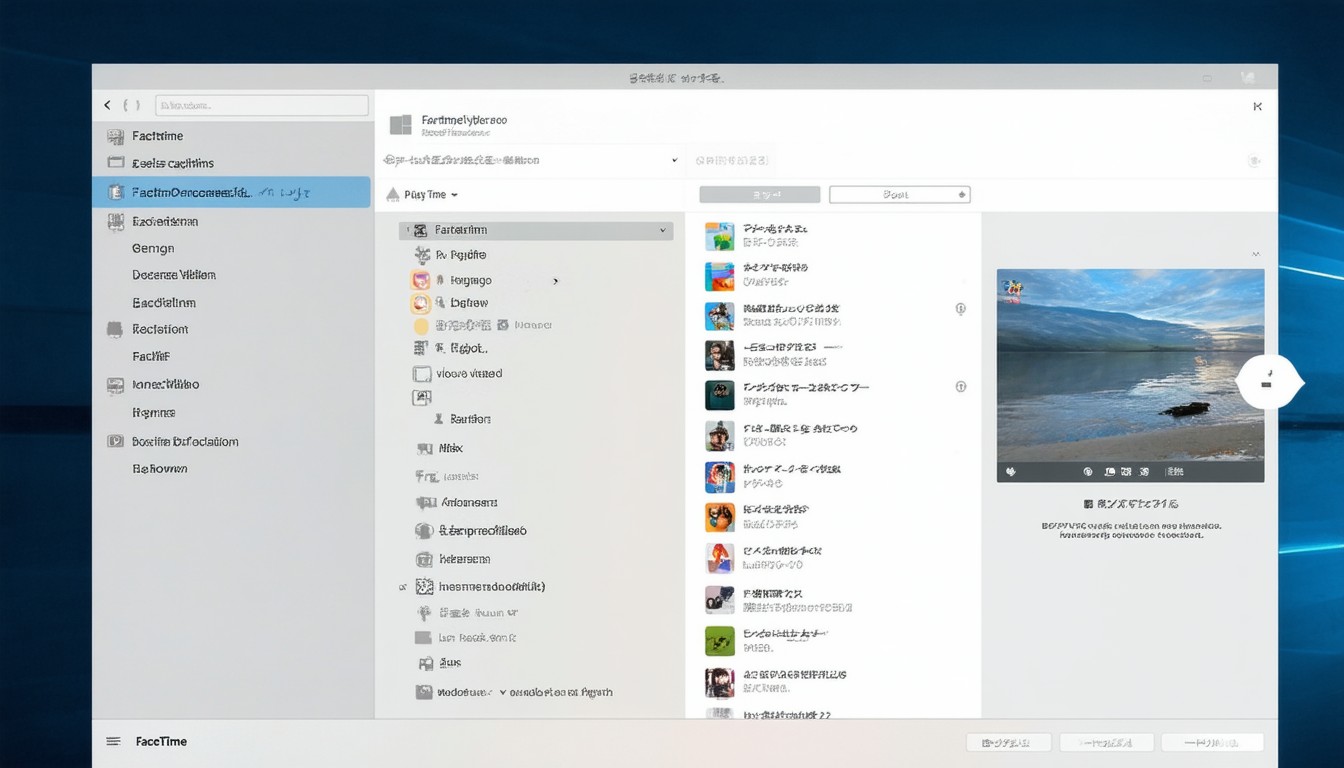
Task: Select the green avatar contact in the list
Action: [x=719, y=641]
